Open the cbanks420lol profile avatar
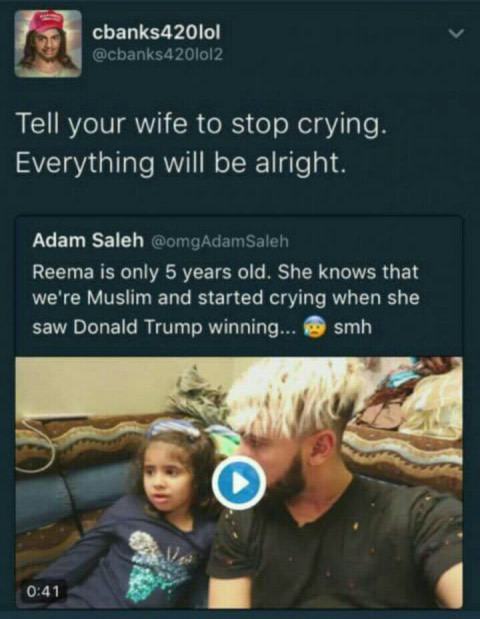Screen dimensions: 480x619 48,43
